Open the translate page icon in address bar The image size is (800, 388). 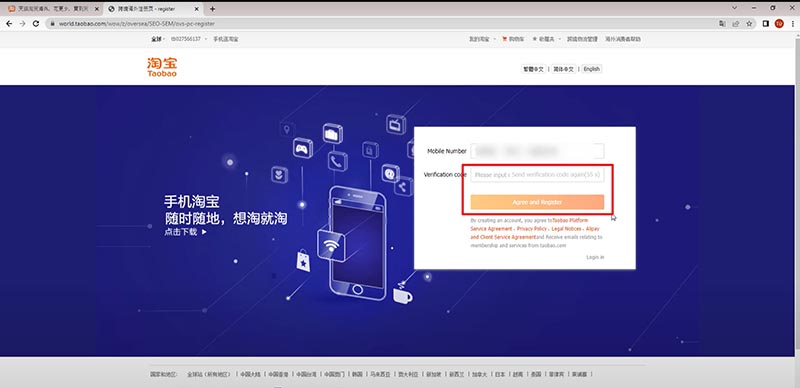tap(722, 23)
